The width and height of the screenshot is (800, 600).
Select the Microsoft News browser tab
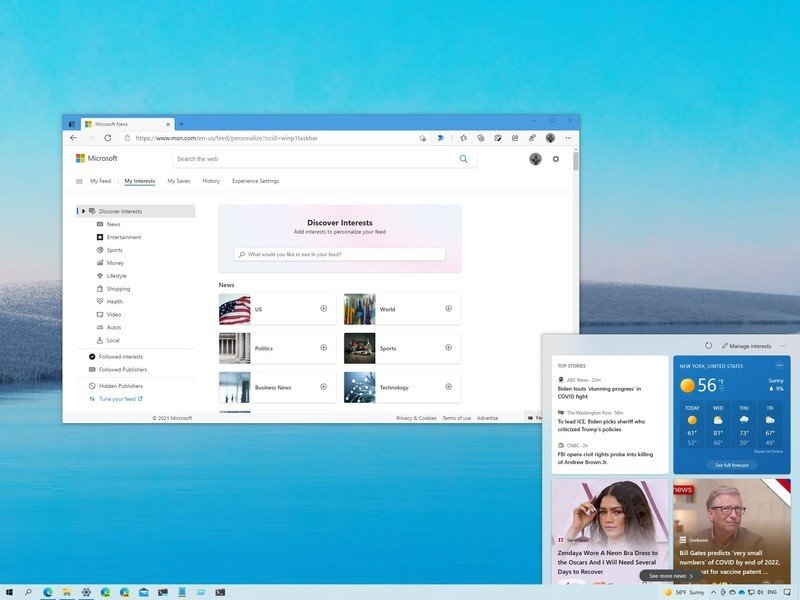point(128,124)
